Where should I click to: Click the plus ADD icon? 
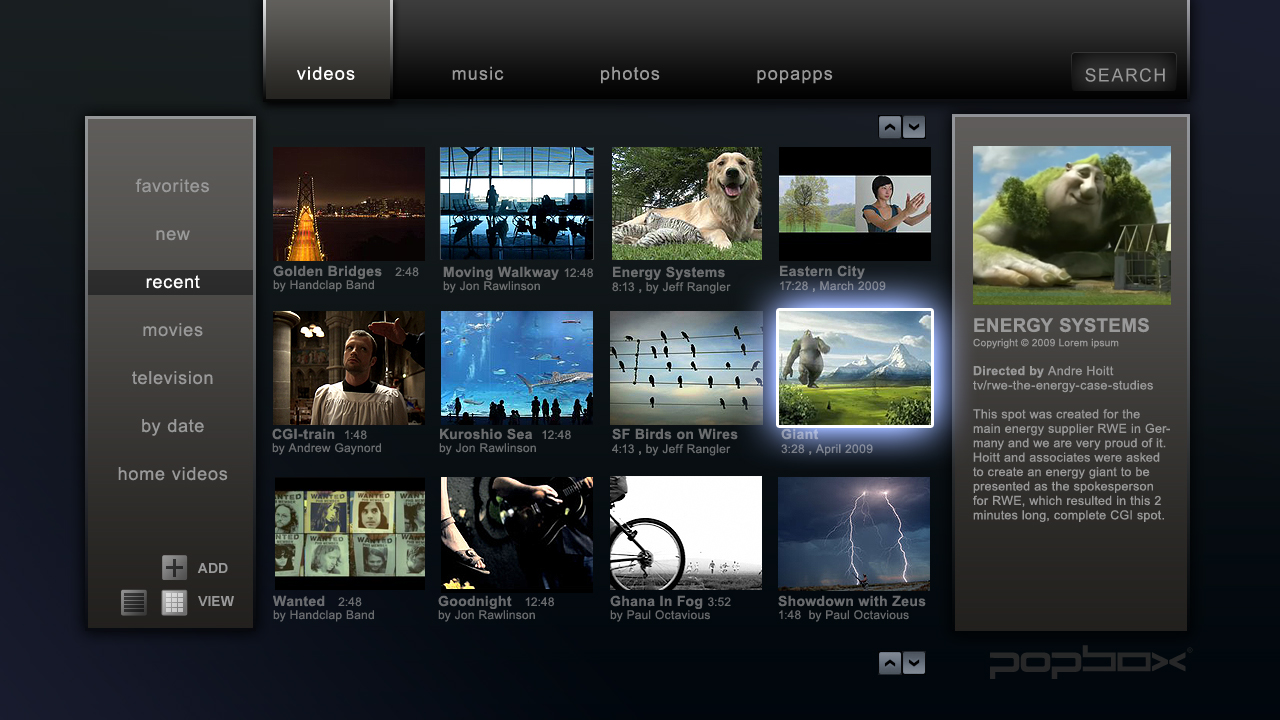click(174, 568)
